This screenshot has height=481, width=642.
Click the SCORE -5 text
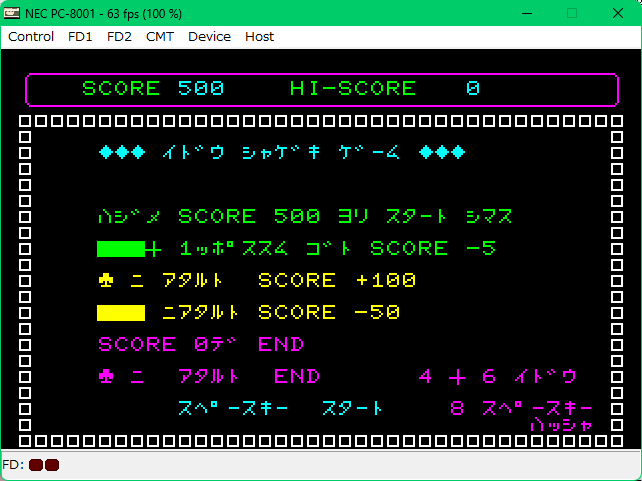point(433,248)
